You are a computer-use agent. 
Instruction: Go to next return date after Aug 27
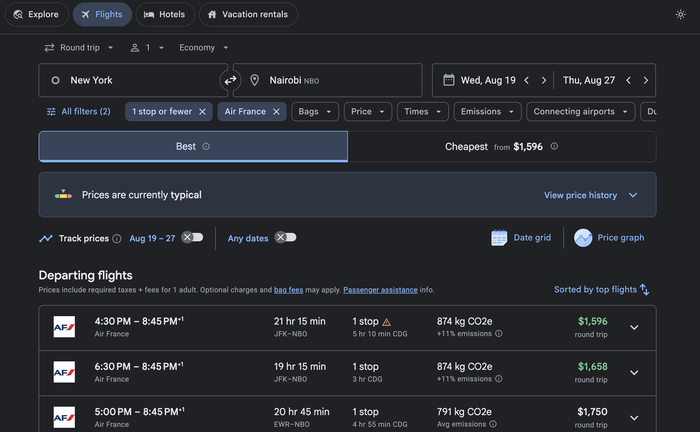point(646,80)
